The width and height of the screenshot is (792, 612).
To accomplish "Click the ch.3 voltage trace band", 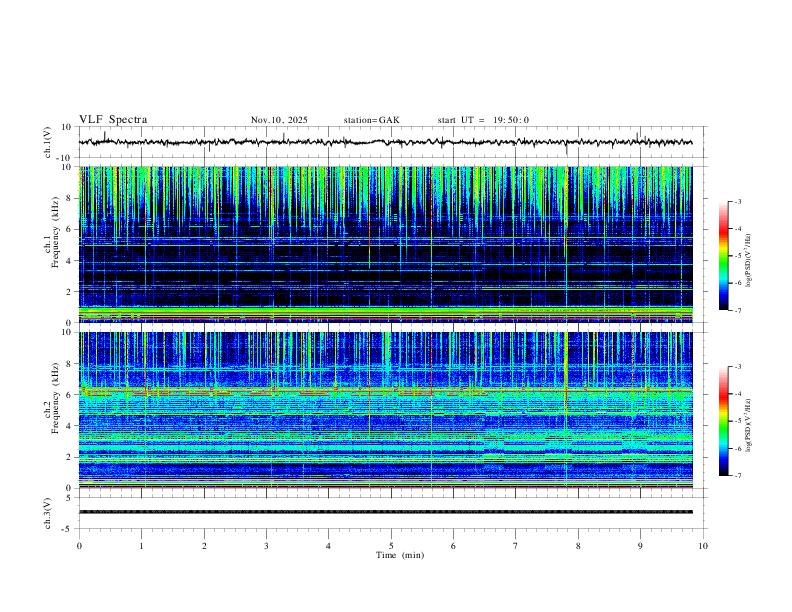I will [385, 512].
